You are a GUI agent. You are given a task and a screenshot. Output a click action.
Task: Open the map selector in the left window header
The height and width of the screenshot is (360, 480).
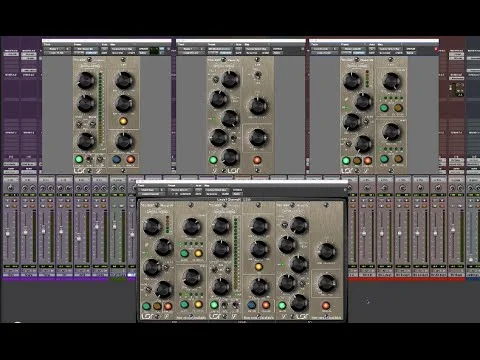[x=123, y=49]
